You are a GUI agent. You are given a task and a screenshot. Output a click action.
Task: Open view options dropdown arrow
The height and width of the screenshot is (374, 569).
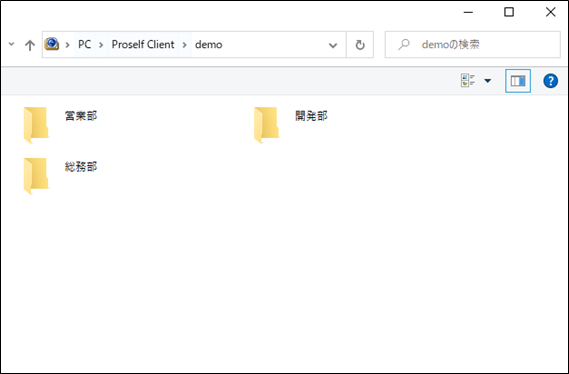488,81
